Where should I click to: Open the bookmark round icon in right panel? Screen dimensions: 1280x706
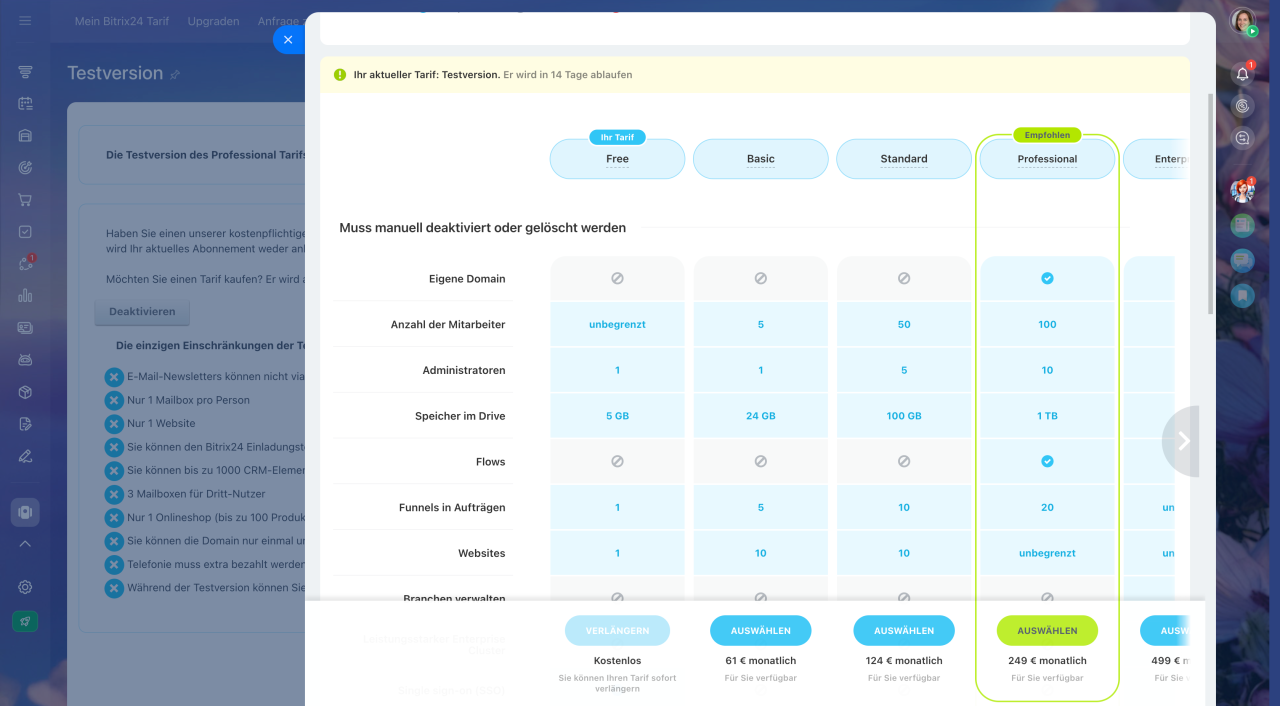tap(1243, 295)
